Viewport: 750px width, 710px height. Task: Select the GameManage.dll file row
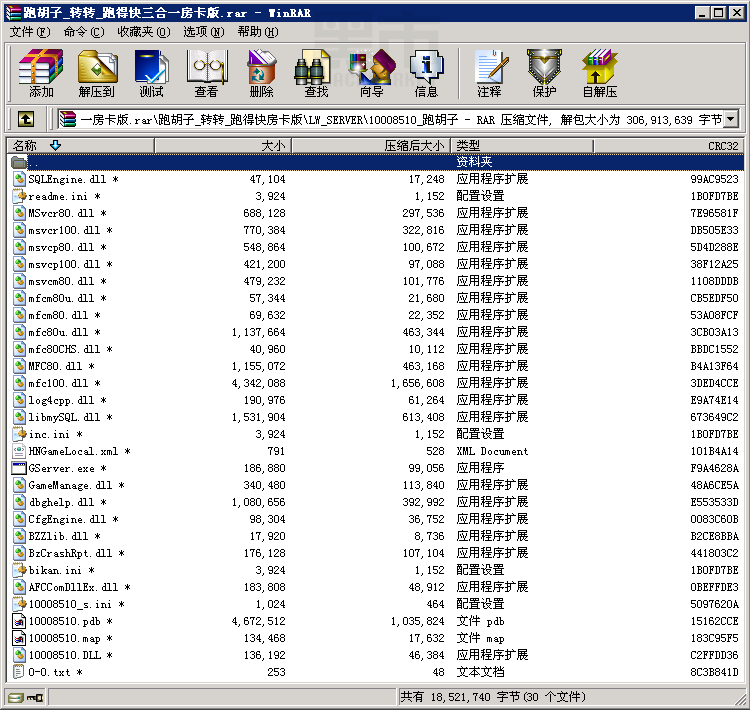tap(375, 485)
